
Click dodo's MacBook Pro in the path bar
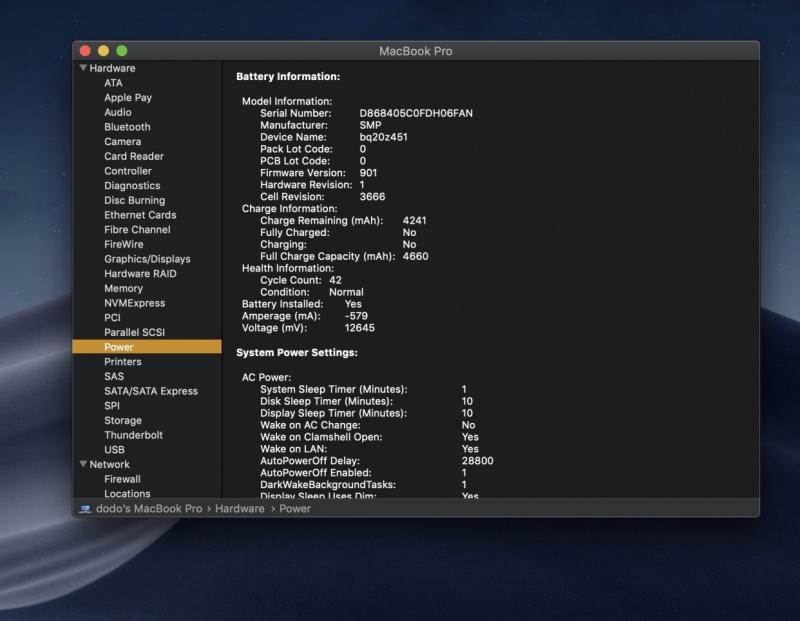[x=149, y=509]
